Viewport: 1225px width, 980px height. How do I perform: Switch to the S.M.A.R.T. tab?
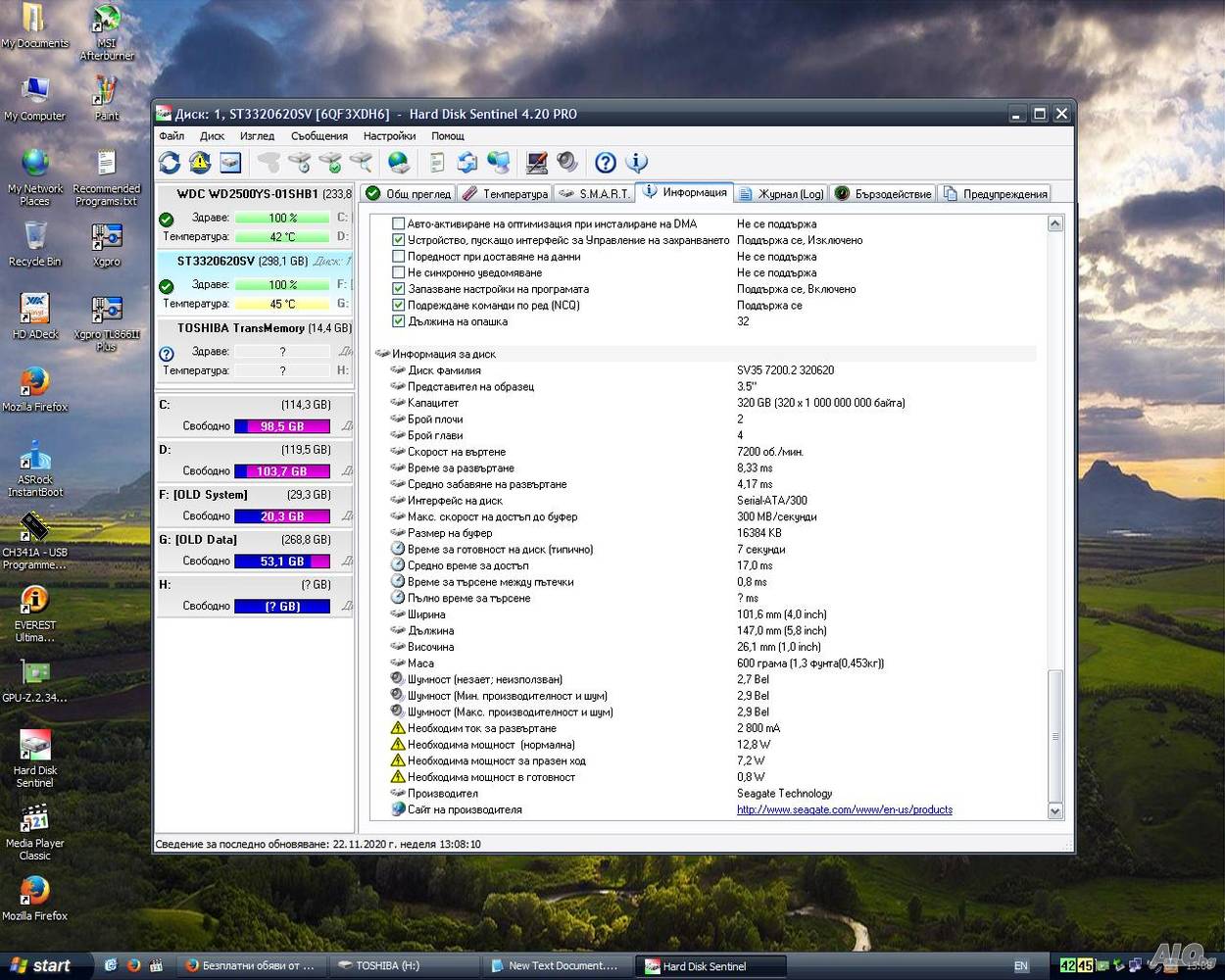coord(594,194)
